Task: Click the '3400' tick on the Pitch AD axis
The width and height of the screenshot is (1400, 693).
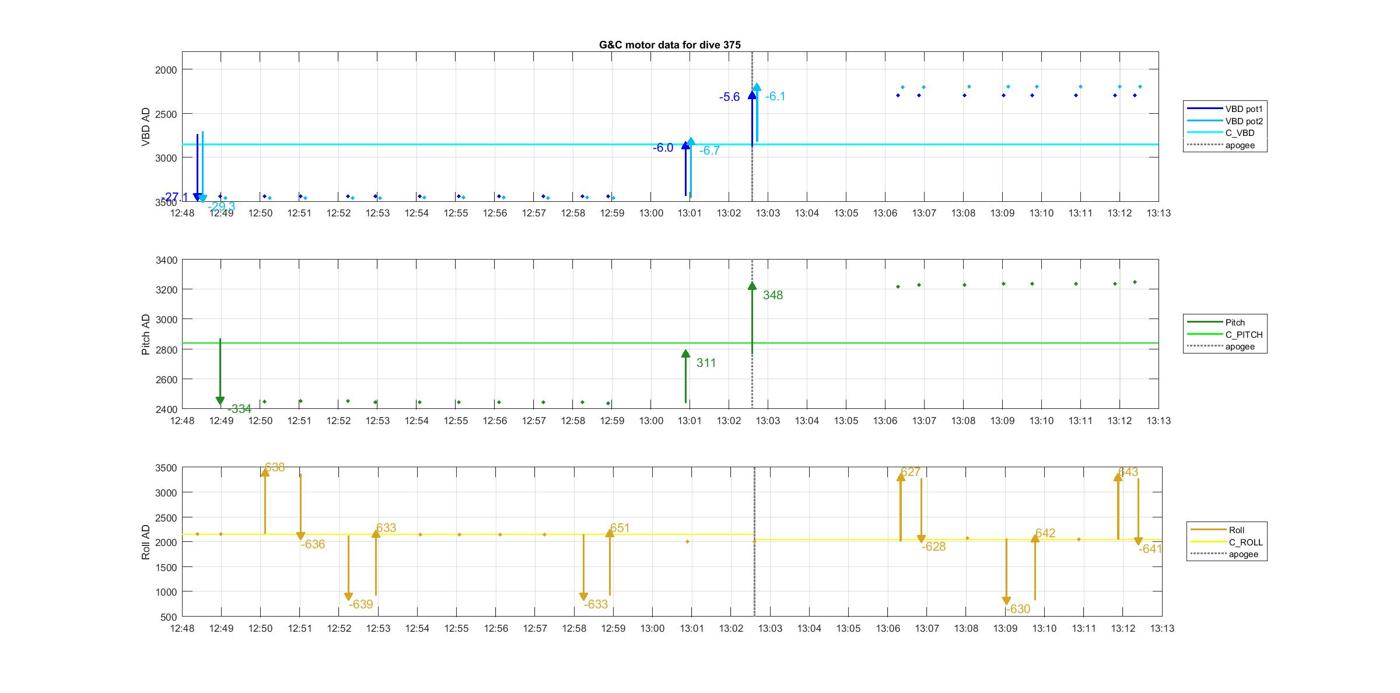Action: [x=166, y=261]
